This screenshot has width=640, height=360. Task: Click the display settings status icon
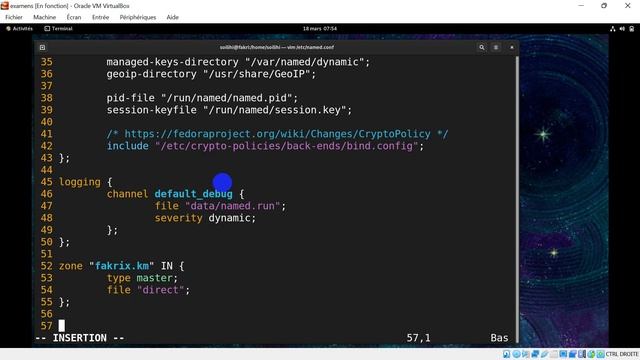click(563, 354)
